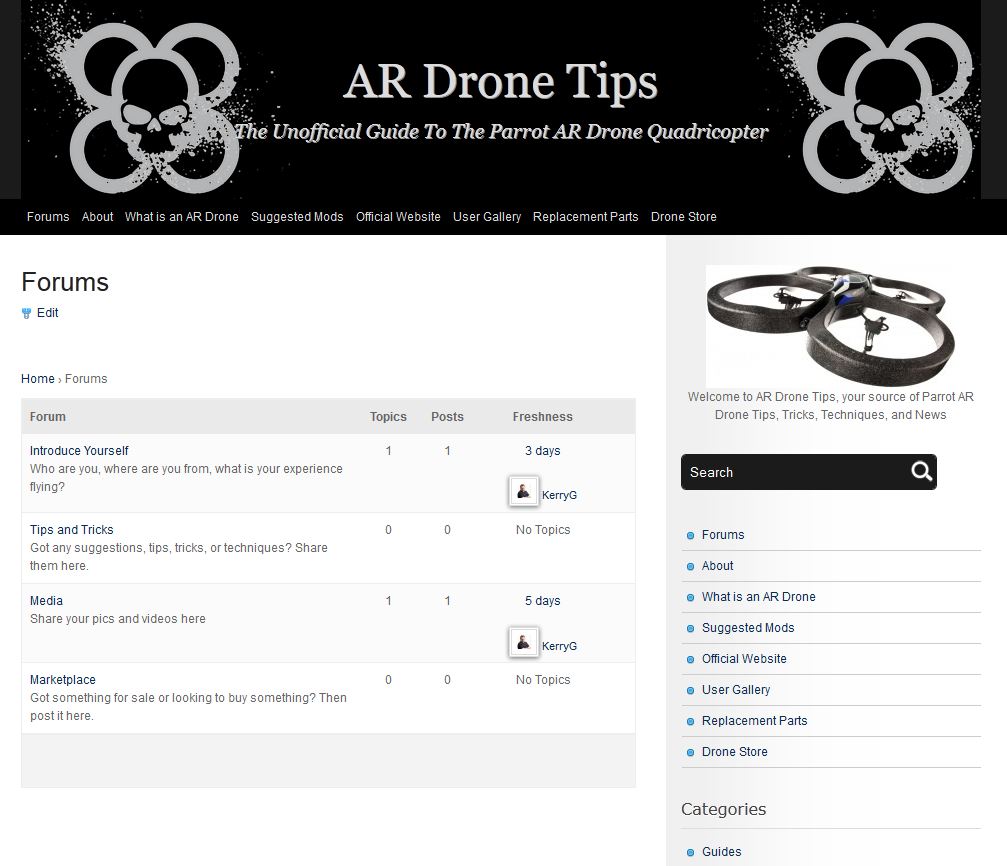Open About in the top navigation bar
1007x866 pixels.
(98, 216)
